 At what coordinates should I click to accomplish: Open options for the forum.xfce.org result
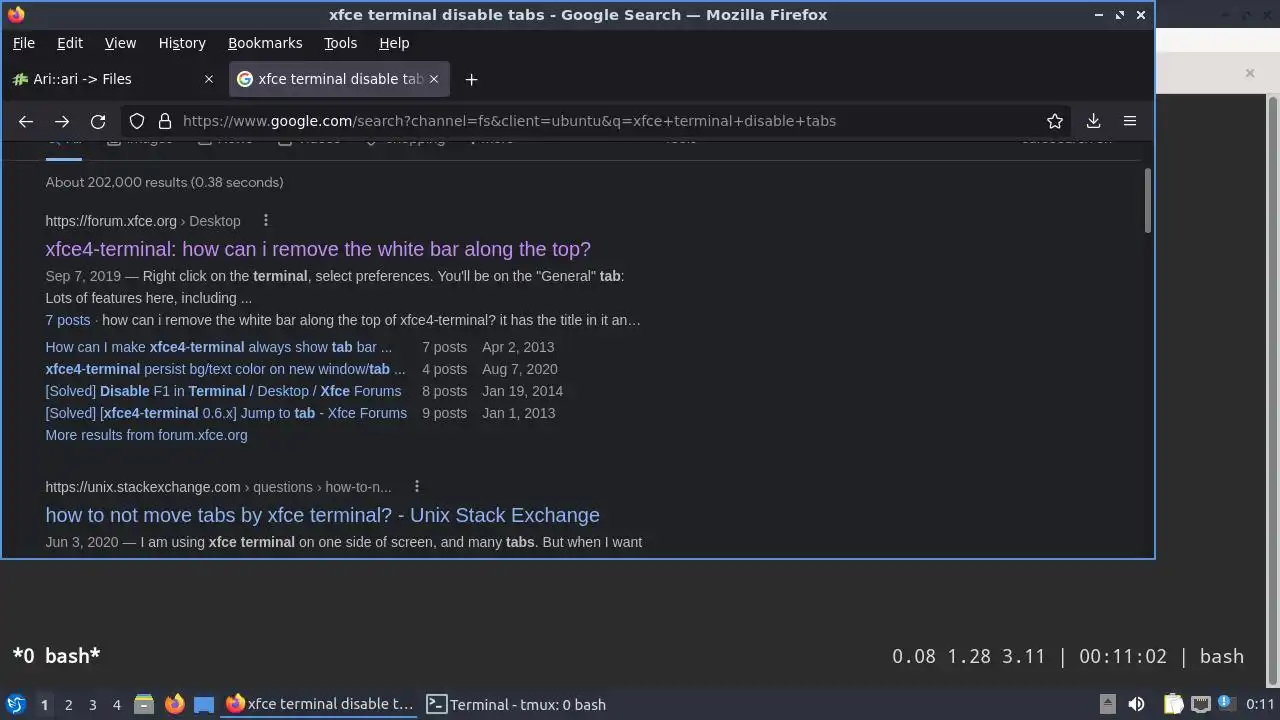(265, 220)
